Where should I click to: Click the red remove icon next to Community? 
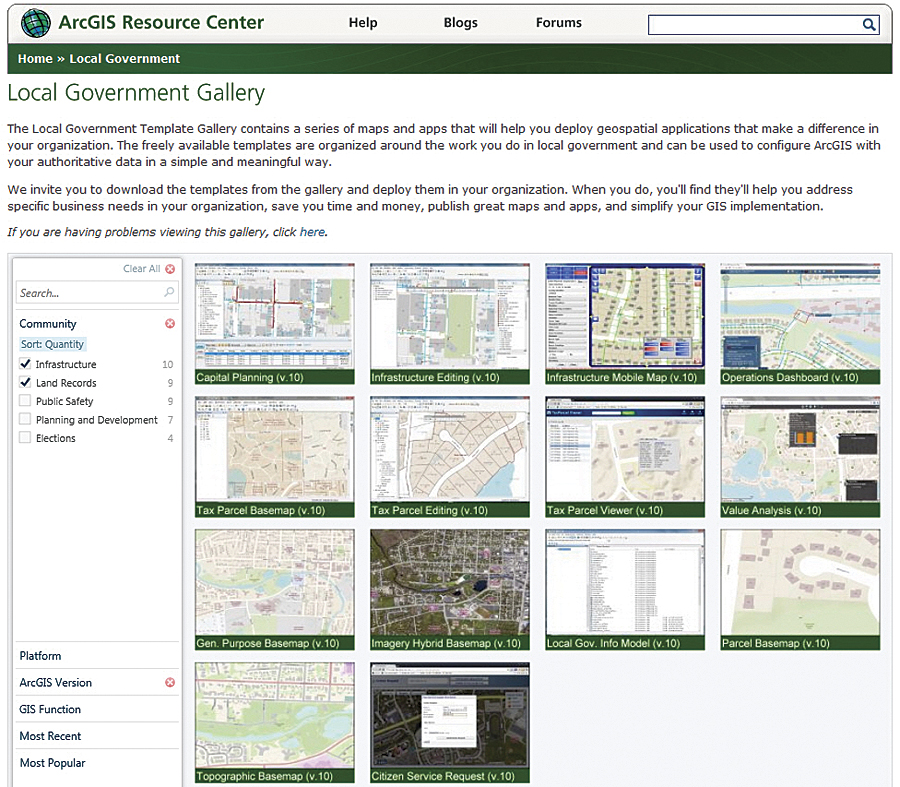[169, 323]
